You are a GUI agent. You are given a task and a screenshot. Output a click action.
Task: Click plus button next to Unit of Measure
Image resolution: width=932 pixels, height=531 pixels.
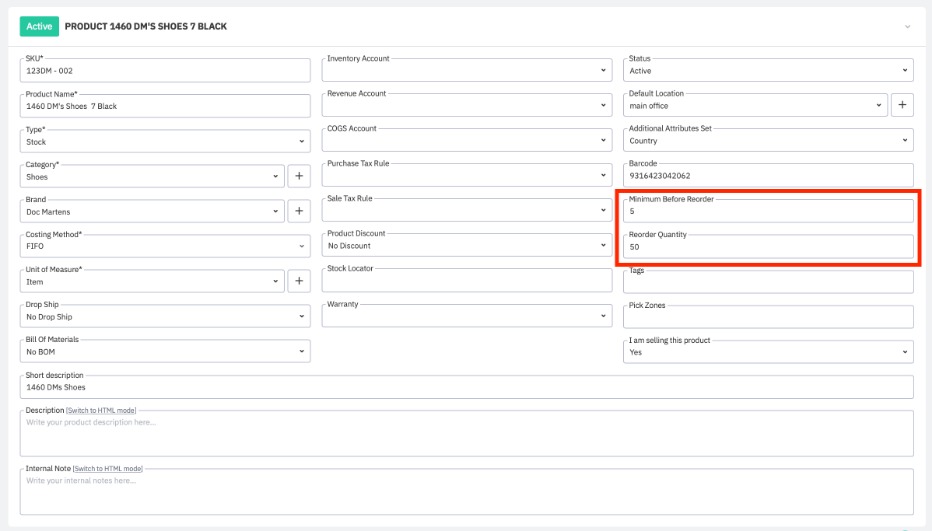point(298,282)
